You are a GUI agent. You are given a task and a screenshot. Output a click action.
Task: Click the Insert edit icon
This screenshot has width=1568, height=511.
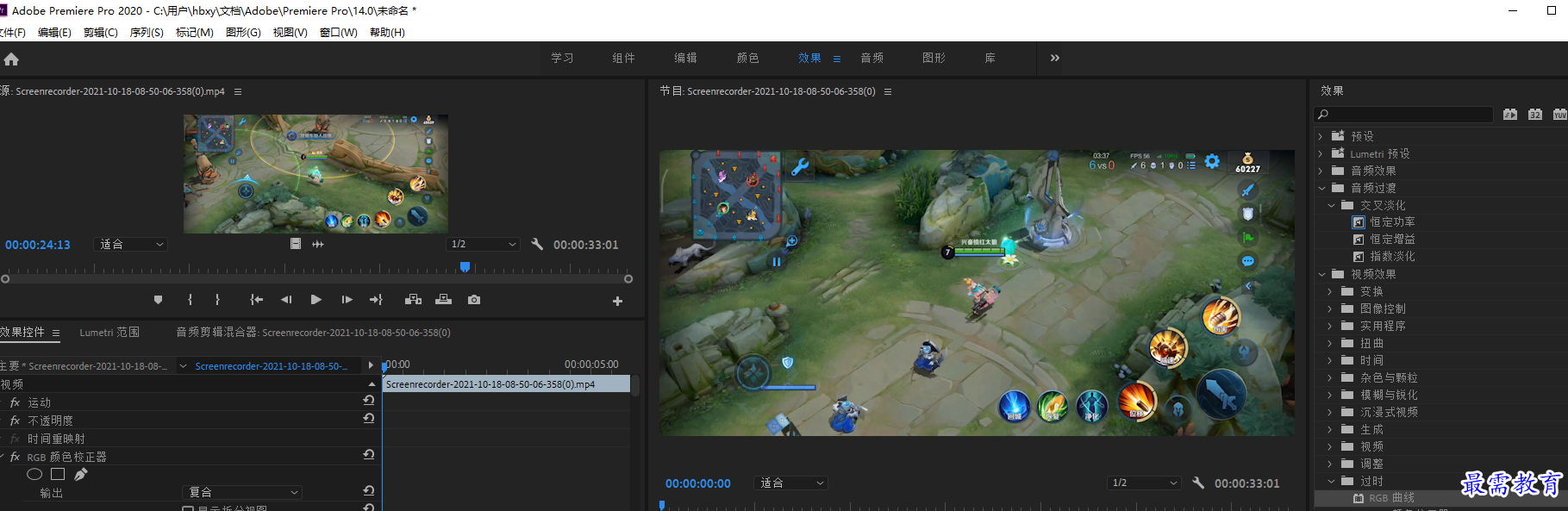413,300
